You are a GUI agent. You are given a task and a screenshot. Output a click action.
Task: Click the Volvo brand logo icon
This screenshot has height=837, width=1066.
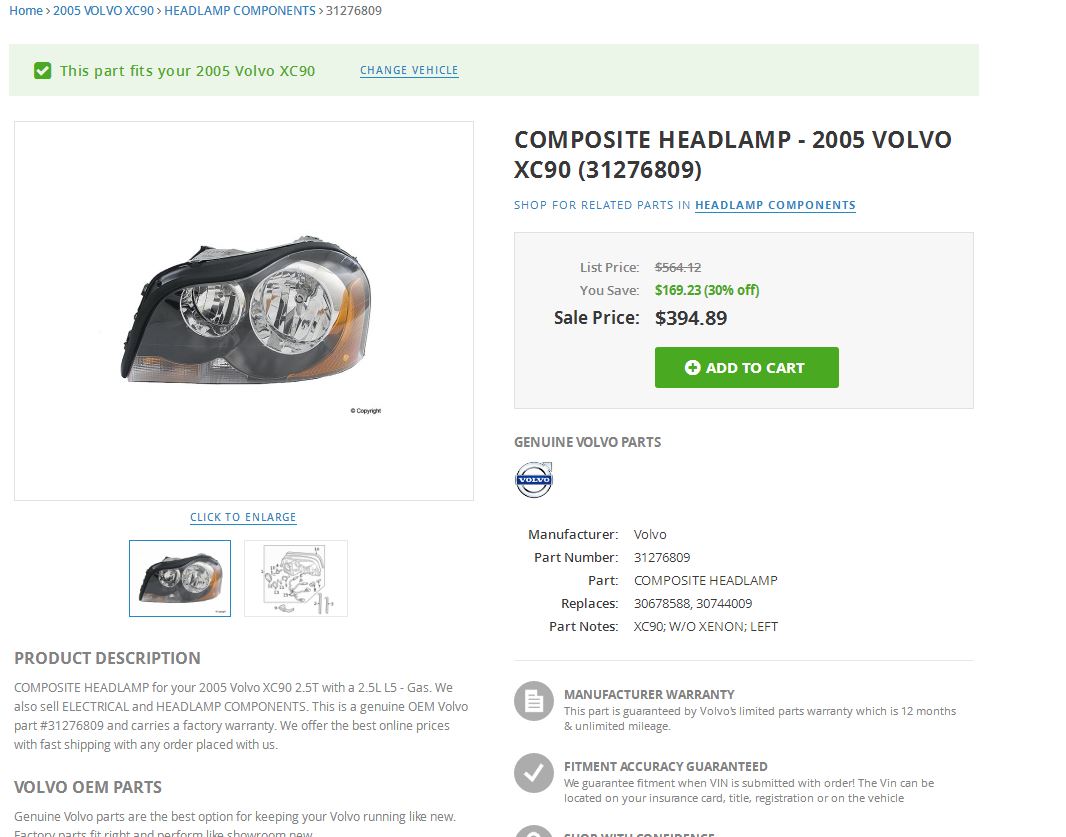coord(533,480)
